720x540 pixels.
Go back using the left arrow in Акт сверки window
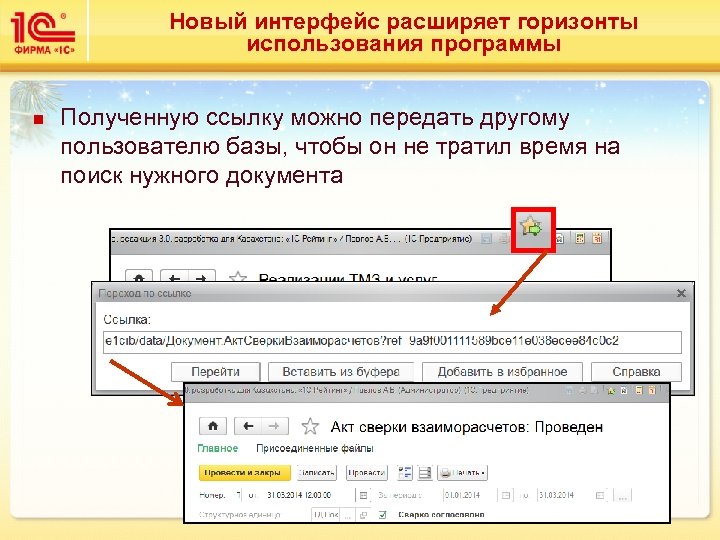pos(248,426)
